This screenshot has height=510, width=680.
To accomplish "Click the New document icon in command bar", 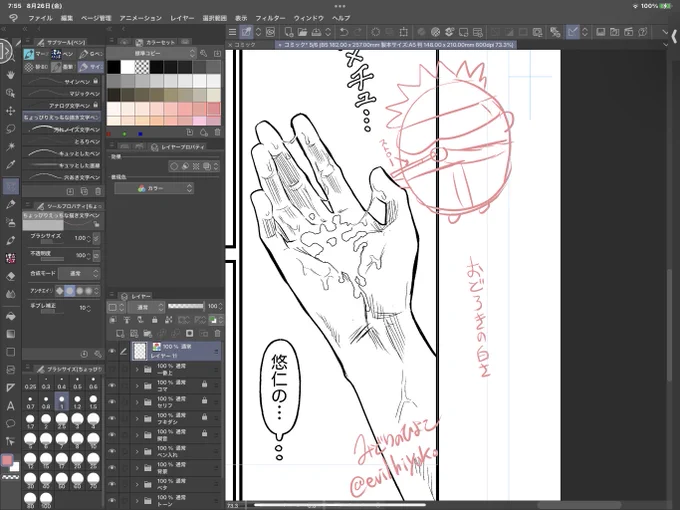I will pyautogui.click(x=288, y=32).
